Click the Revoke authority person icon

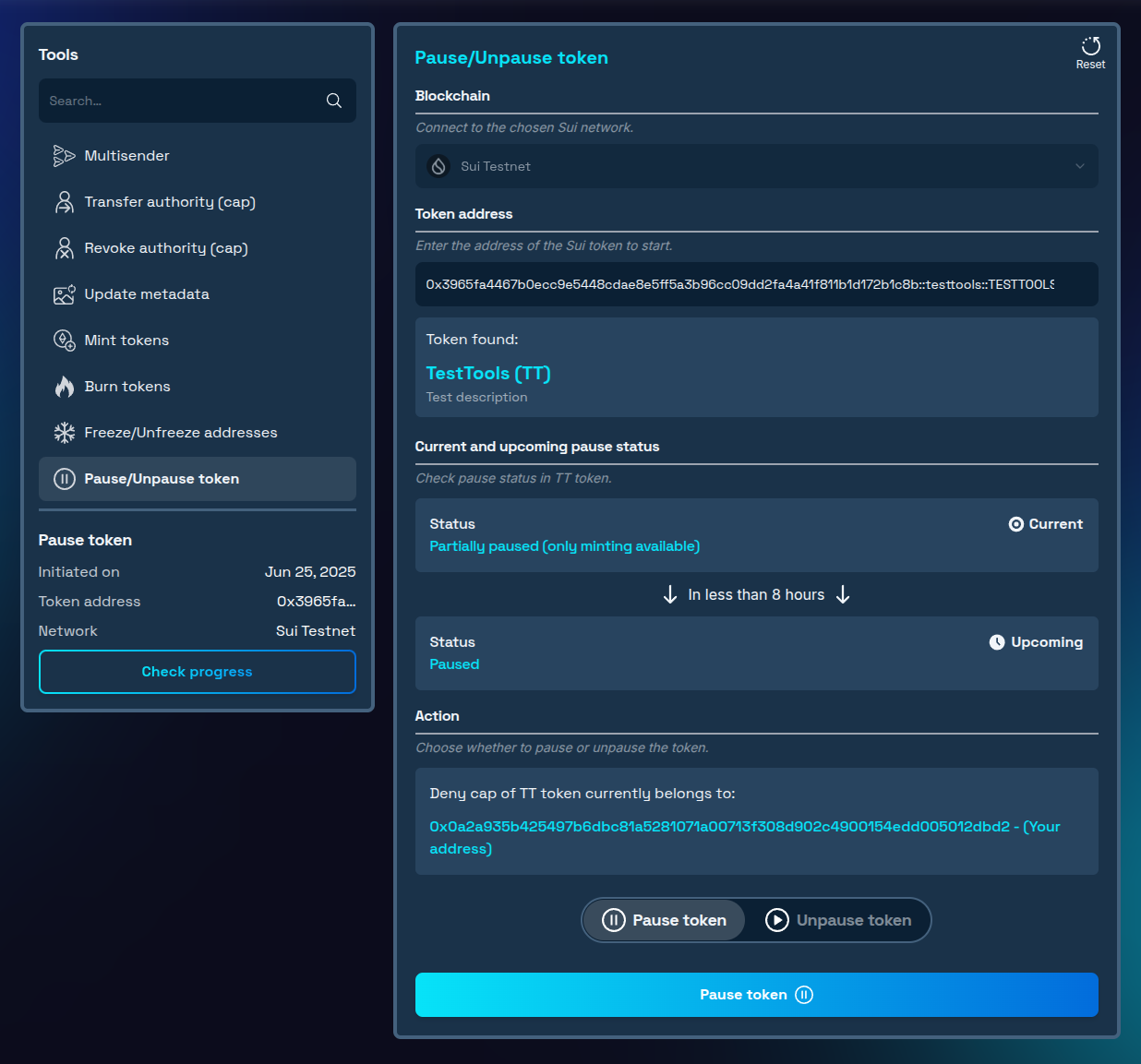[64, 248]
